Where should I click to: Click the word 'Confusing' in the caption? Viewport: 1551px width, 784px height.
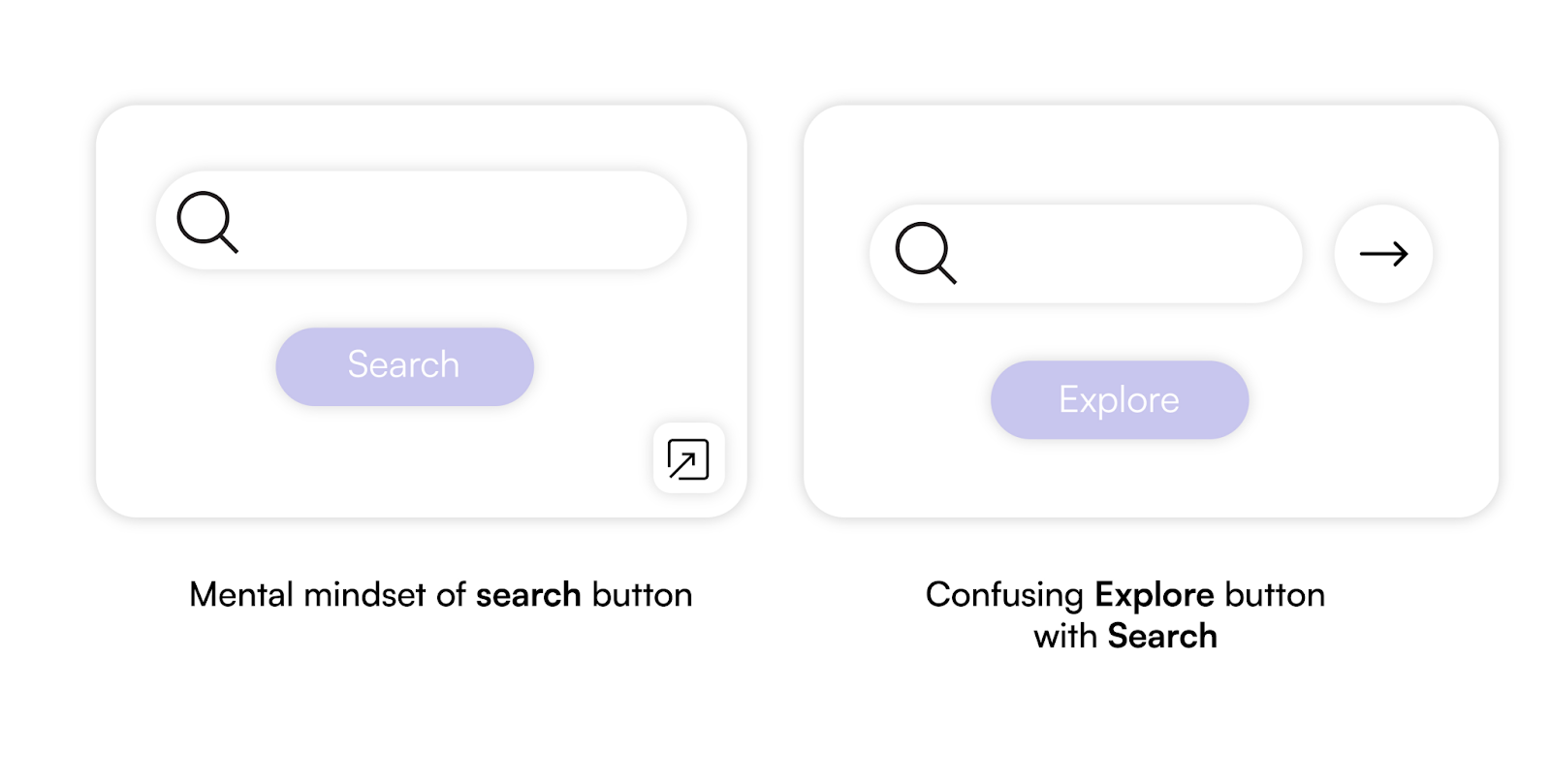1004,595
